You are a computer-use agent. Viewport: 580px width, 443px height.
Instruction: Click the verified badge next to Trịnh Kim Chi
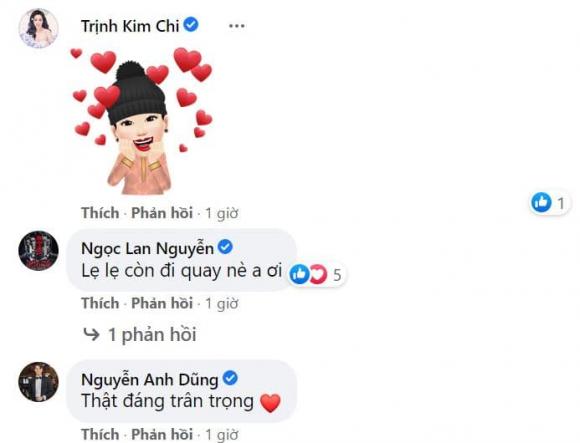click(x=191, y=25)
